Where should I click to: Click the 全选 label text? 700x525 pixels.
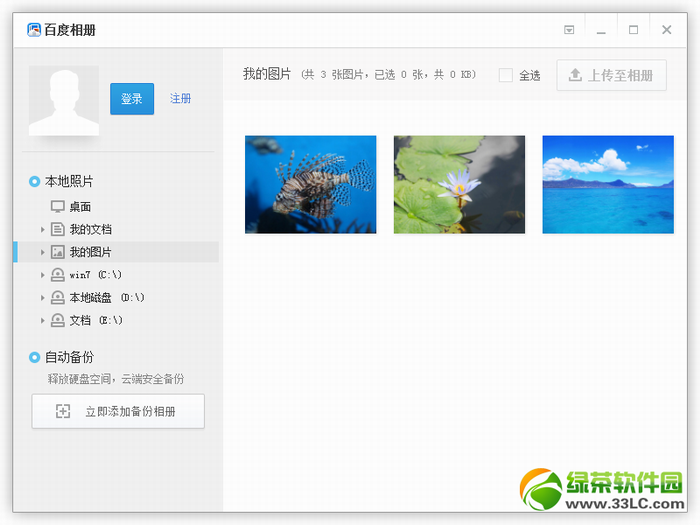click(x=530, y=75)
